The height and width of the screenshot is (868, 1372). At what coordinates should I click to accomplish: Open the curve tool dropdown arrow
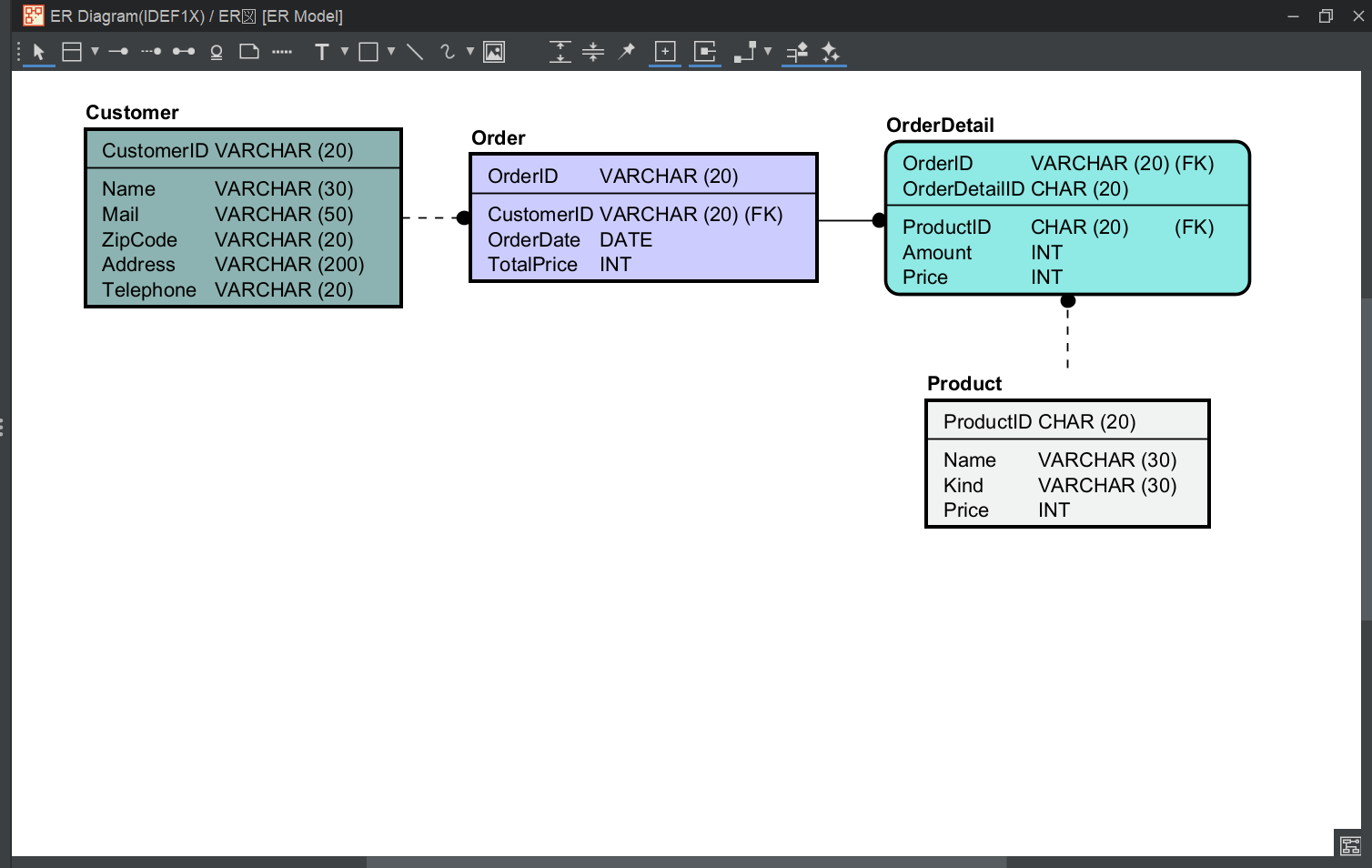(x=470, y=52)
